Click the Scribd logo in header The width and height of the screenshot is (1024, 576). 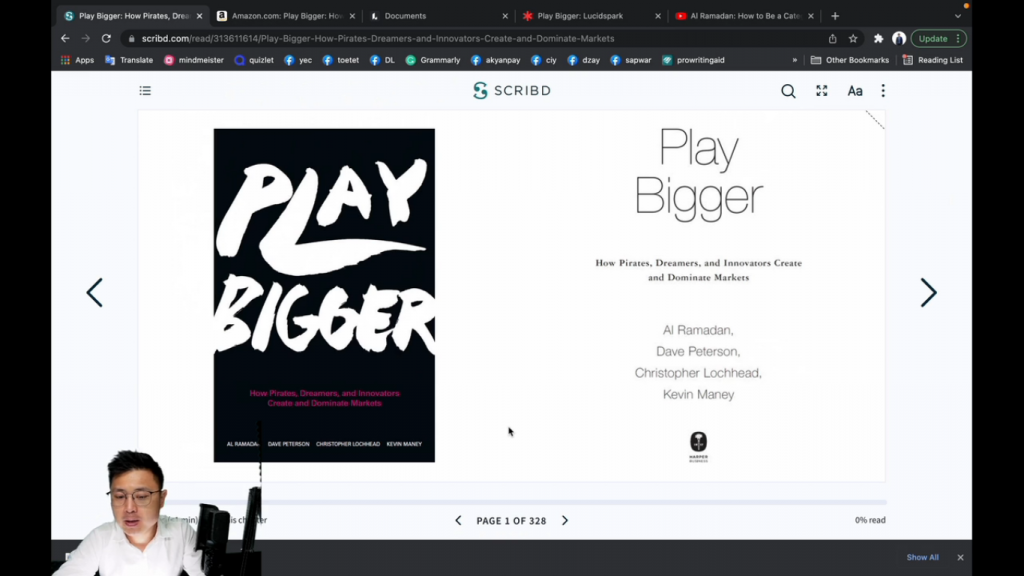pos(512,91)
